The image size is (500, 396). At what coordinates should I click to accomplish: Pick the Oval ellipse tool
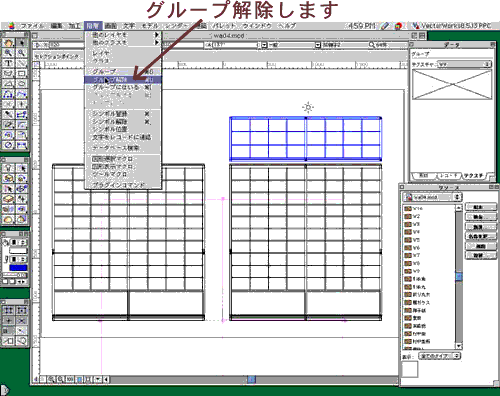coord(21,84)
